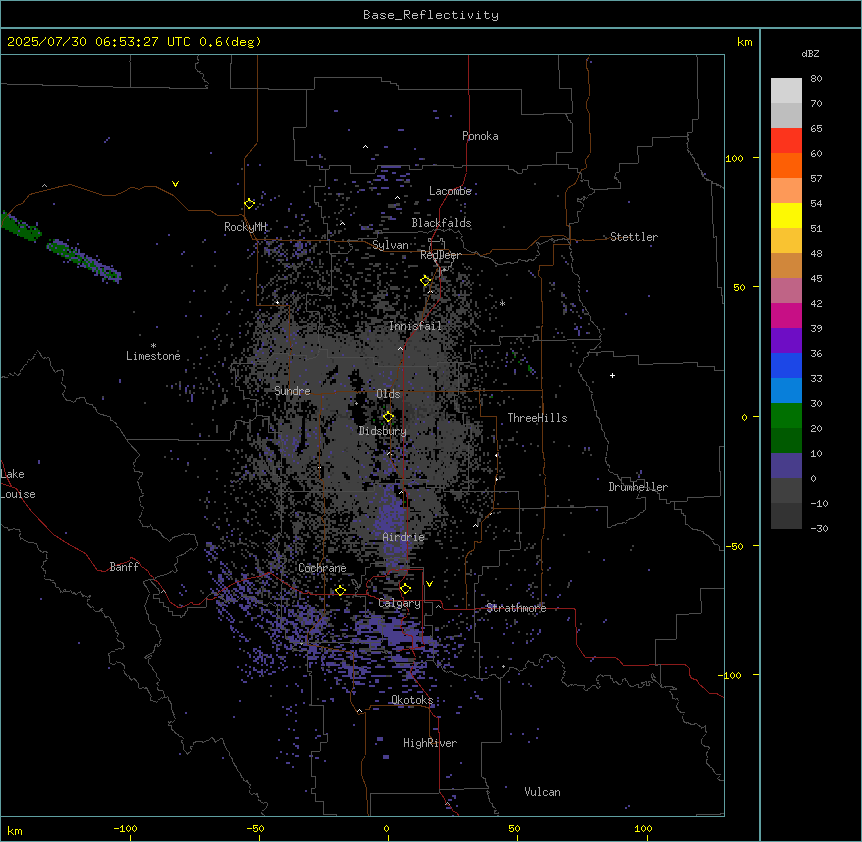862x842 pixels.
Task: Select the HighRiver label
Action: coord(430,743)
